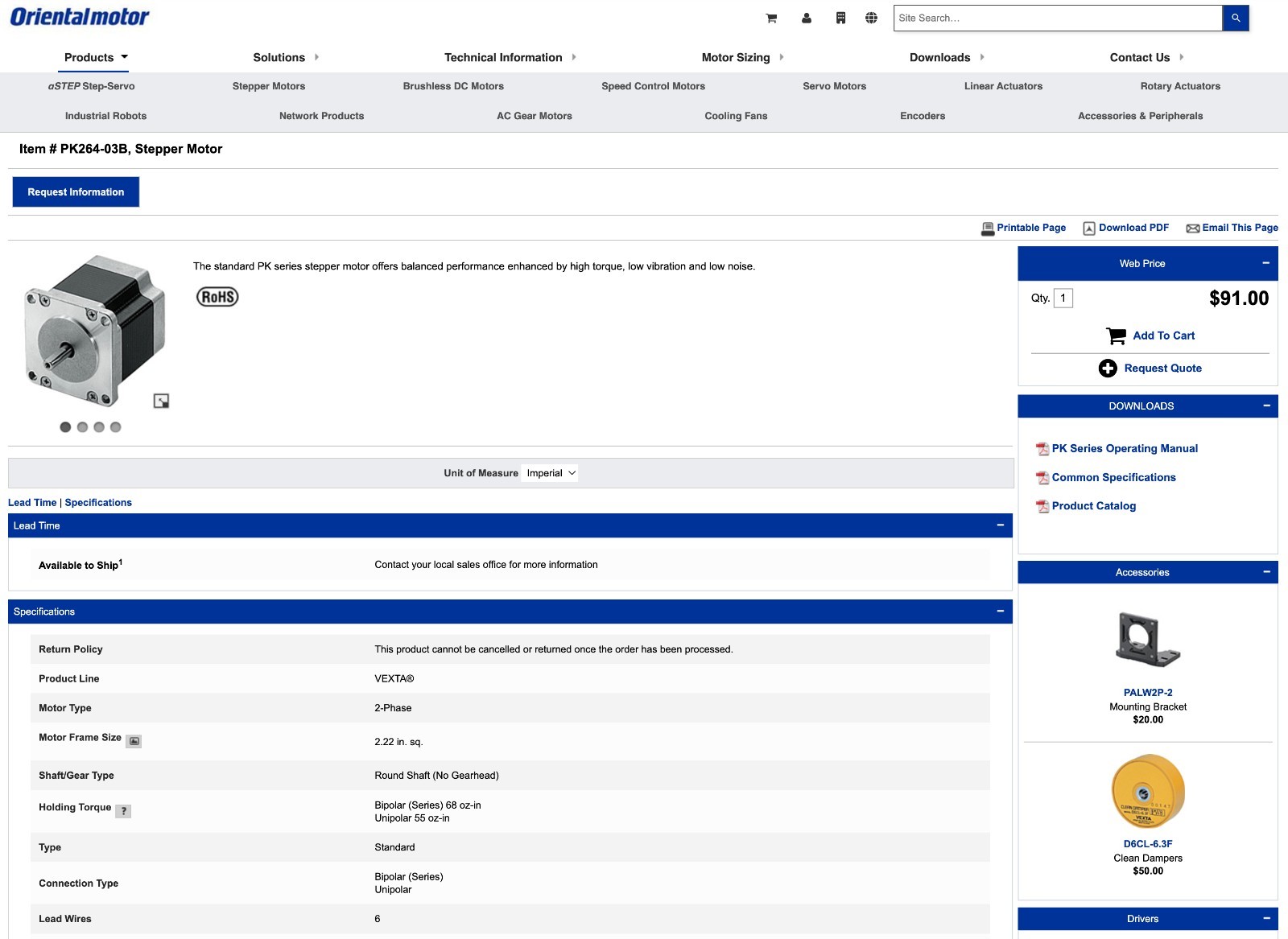Click the PK264-03B stepper motor product image

point(95,331)
